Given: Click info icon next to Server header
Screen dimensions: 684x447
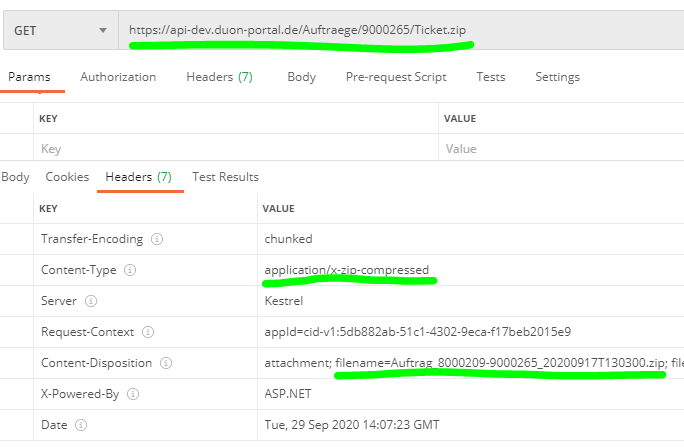Looking at the screenshot, I should click(90, 301).
